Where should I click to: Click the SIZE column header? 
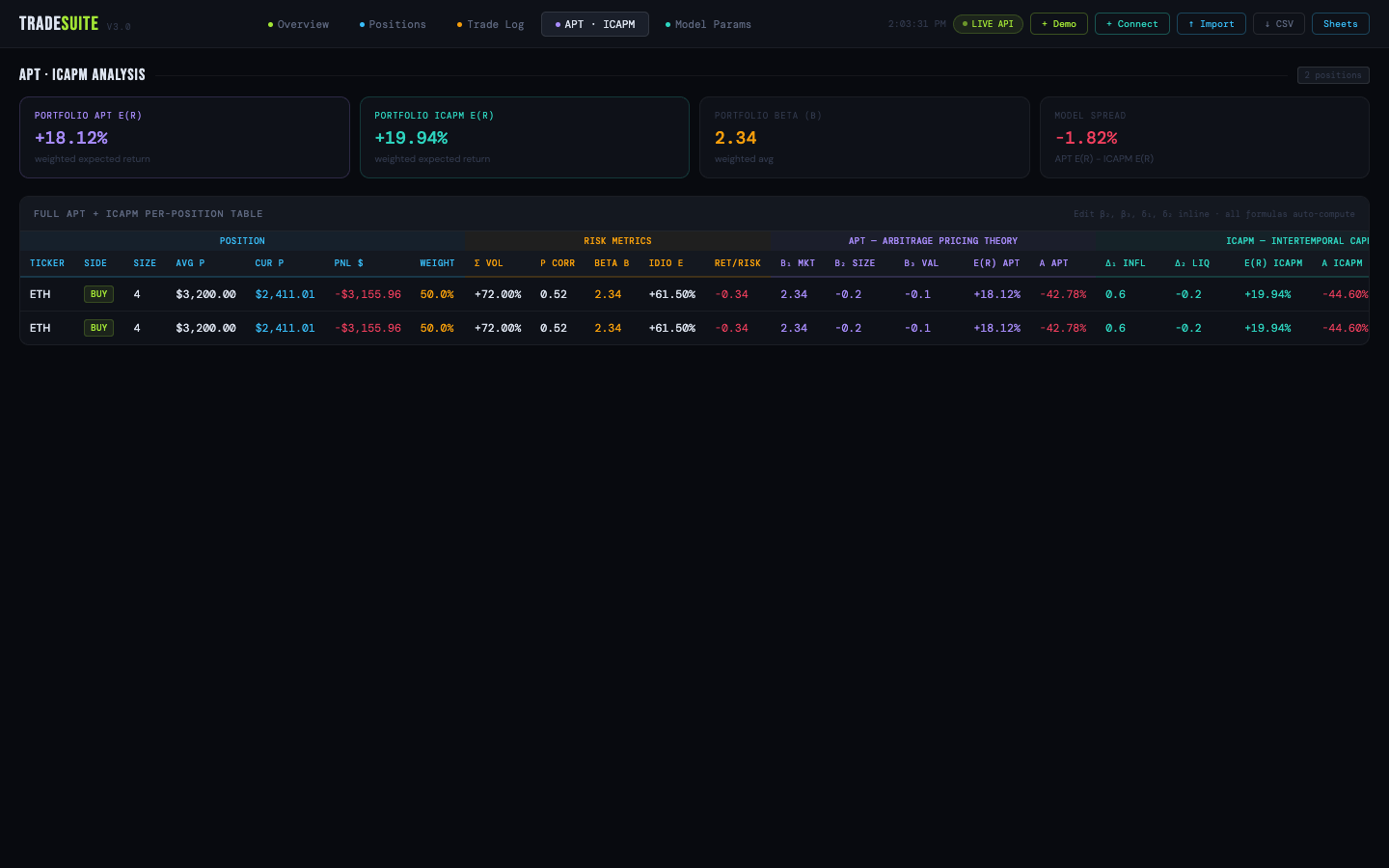point(145,263)
